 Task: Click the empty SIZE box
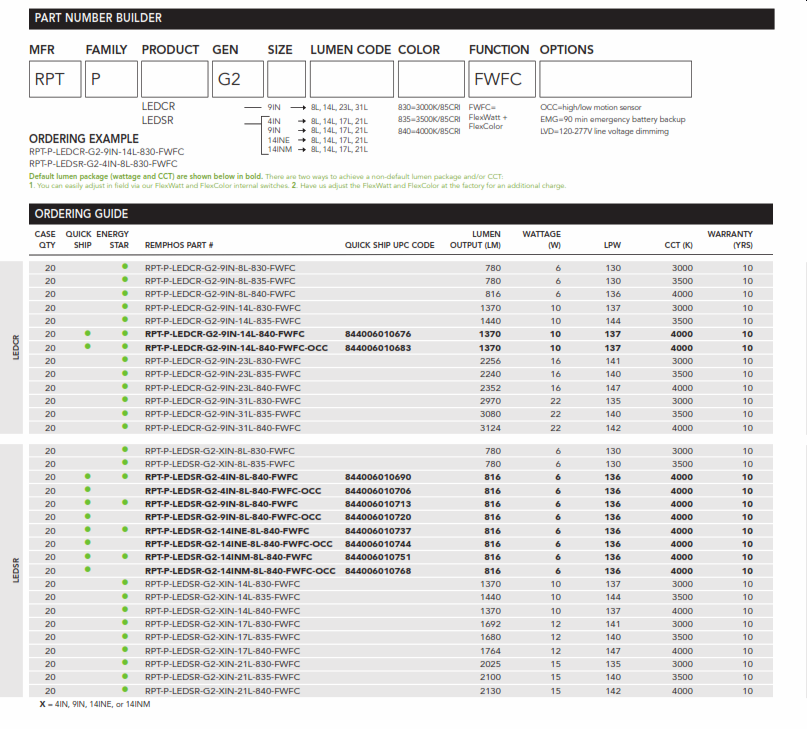coord(286,79)
